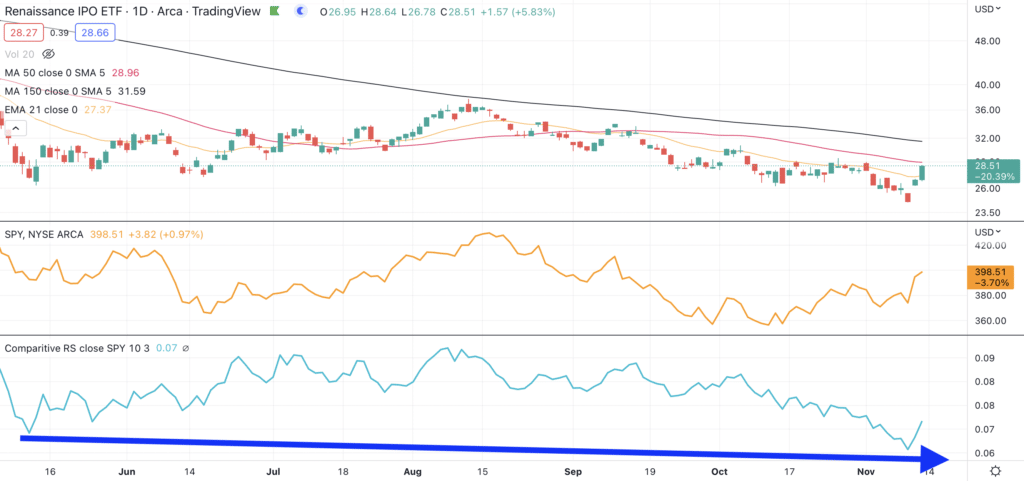Click the Oct label on time axis
The image size is (1024, 481).
[719, 471]
